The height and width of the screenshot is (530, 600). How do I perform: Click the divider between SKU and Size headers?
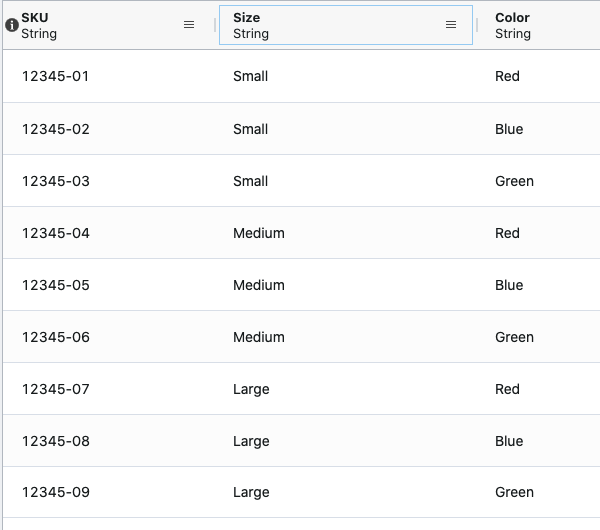click(215, 25)
